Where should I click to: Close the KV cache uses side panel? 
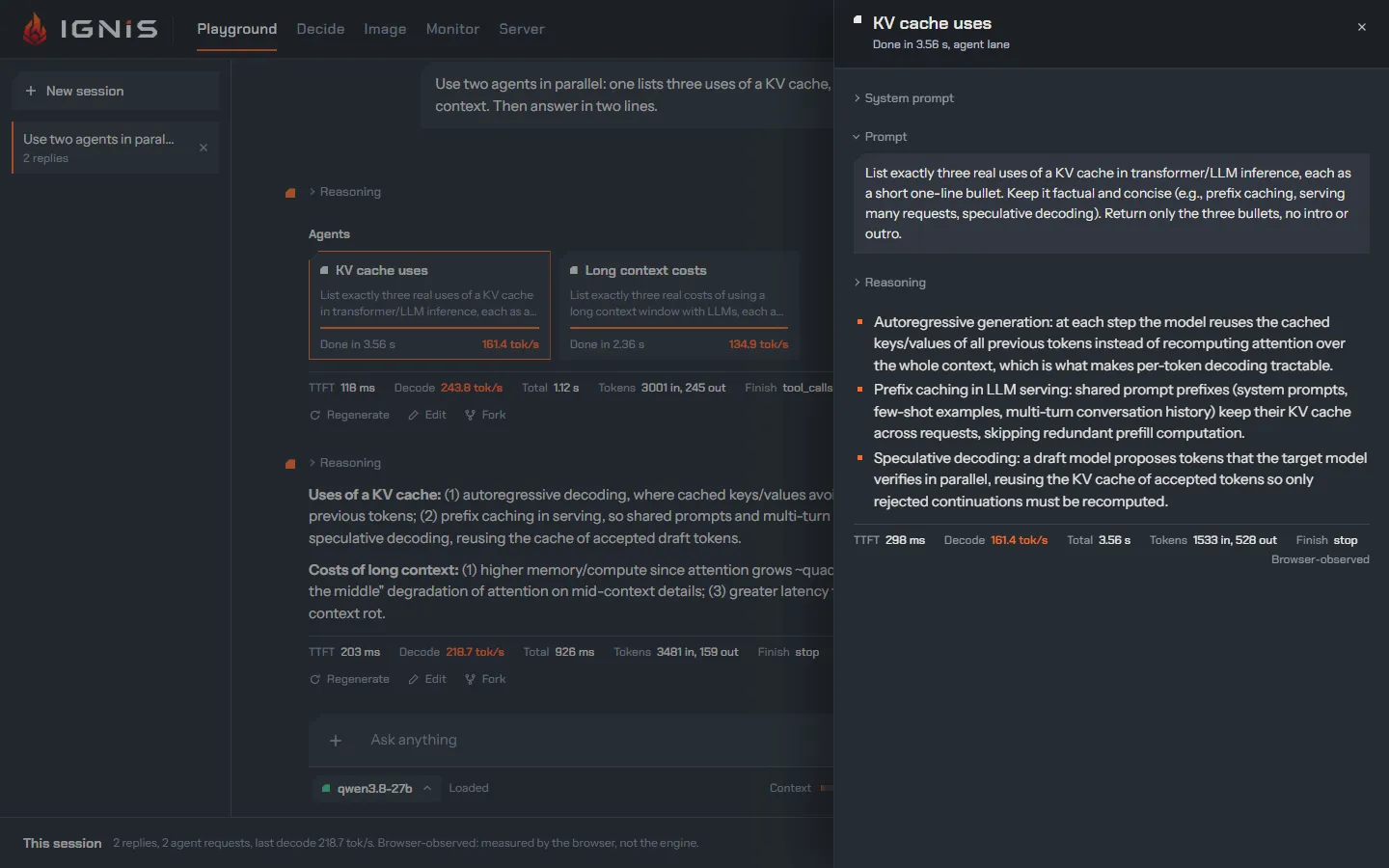1362,27
